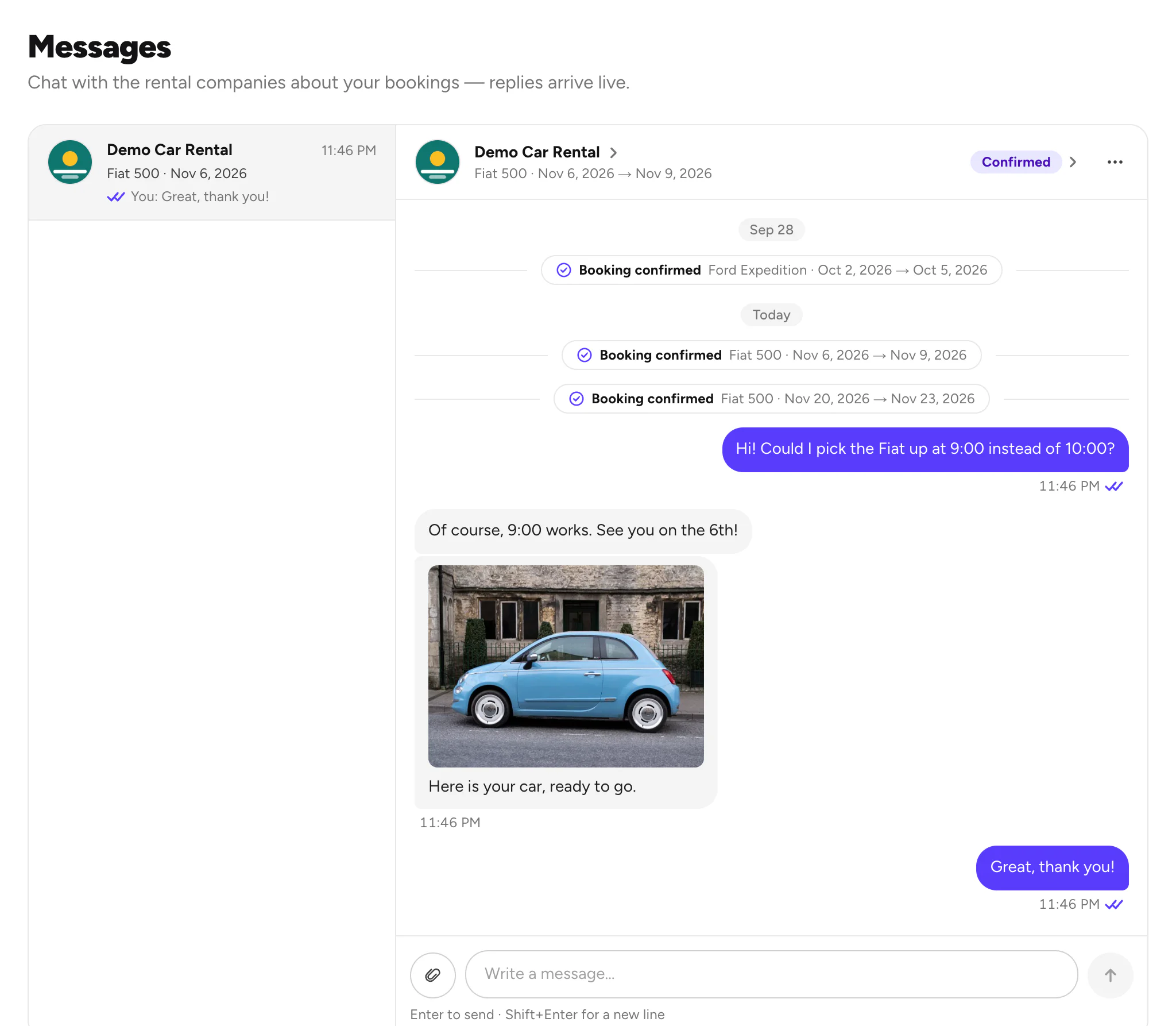Click the Ford Expedition booking confirmed pill
The height and width of the screenshot is (1026, 1176).
(771, 270)
